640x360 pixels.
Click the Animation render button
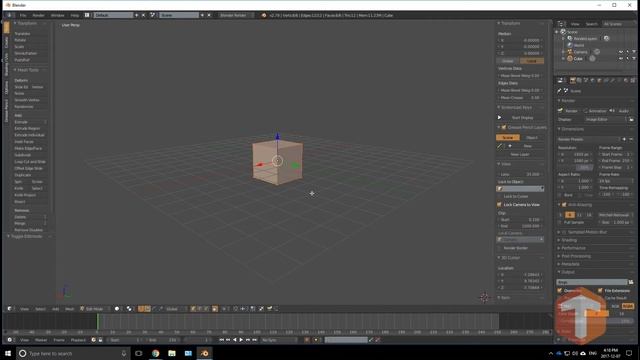pyautogui.click(x=595, y=111)
